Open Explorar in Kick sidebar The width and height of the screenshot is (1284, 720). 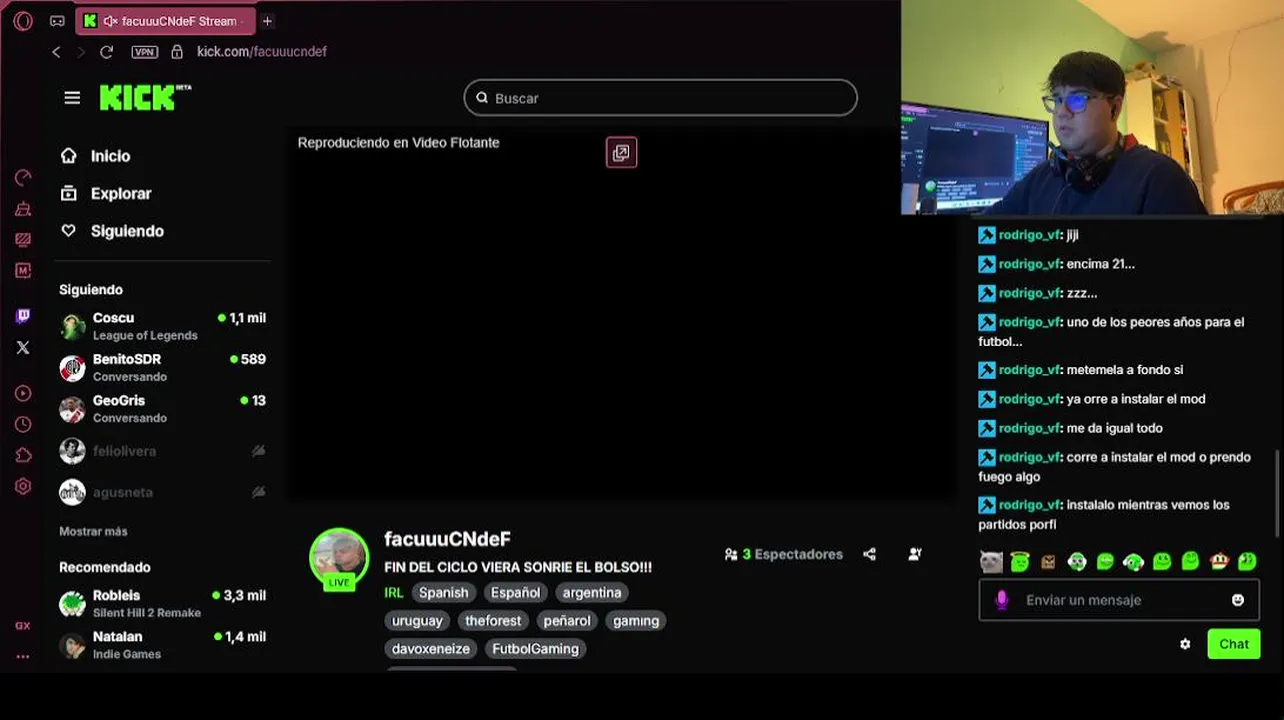coord(105,194)
